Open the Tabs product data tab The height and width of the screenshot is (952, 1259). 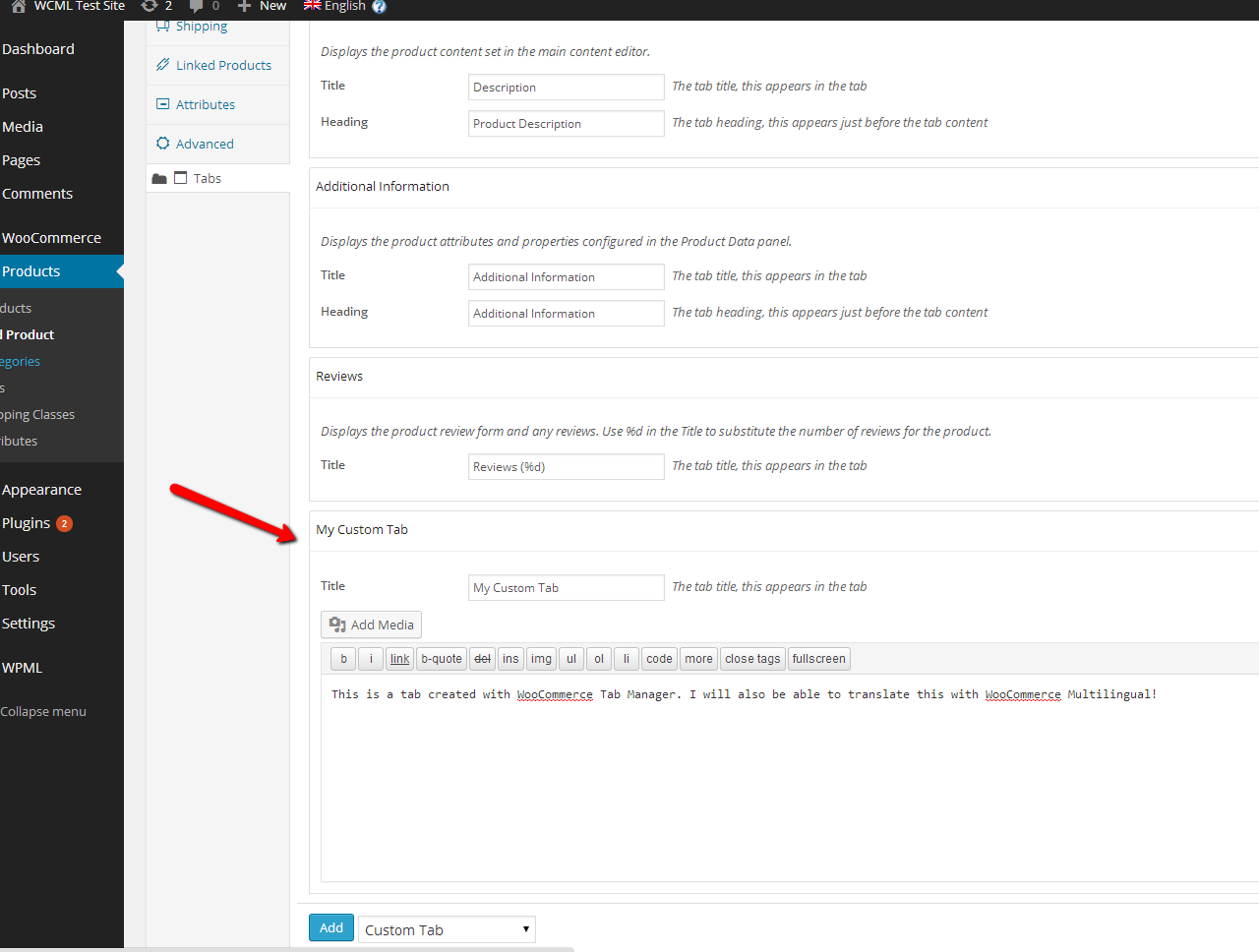pyautogui.click(x=207, y=178)
